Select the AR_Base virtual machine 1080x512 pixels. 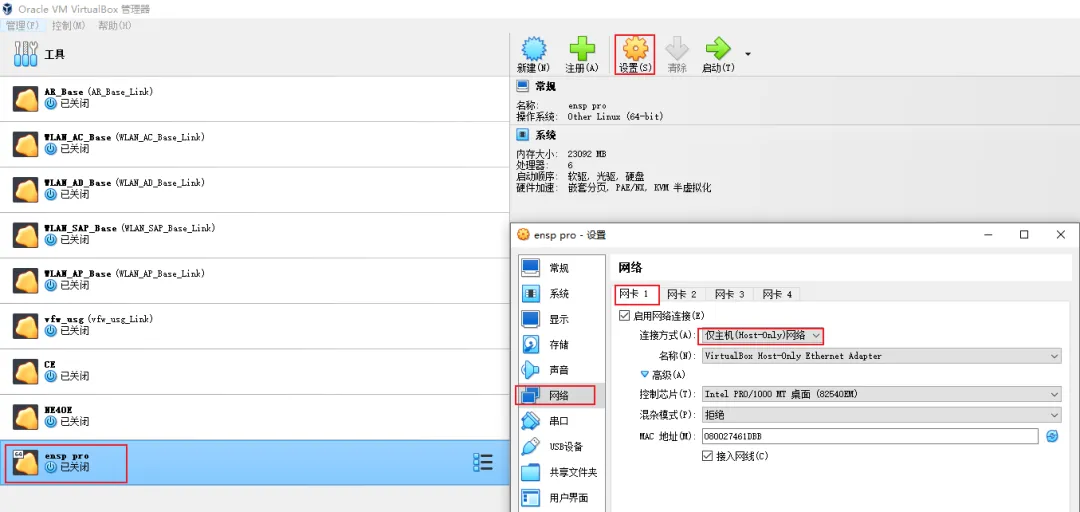click(255, 99)
